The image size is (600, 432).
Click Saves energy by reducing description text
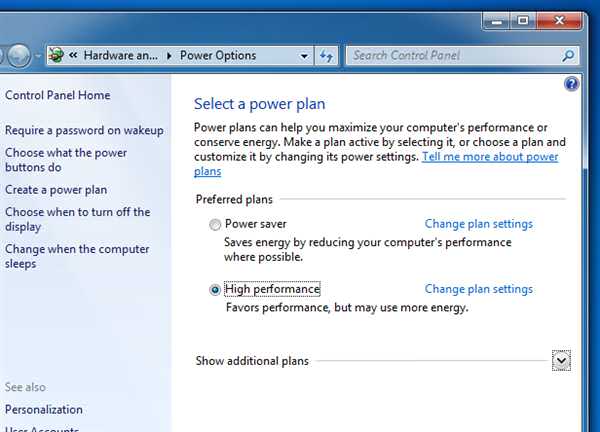tap(368, 249)
